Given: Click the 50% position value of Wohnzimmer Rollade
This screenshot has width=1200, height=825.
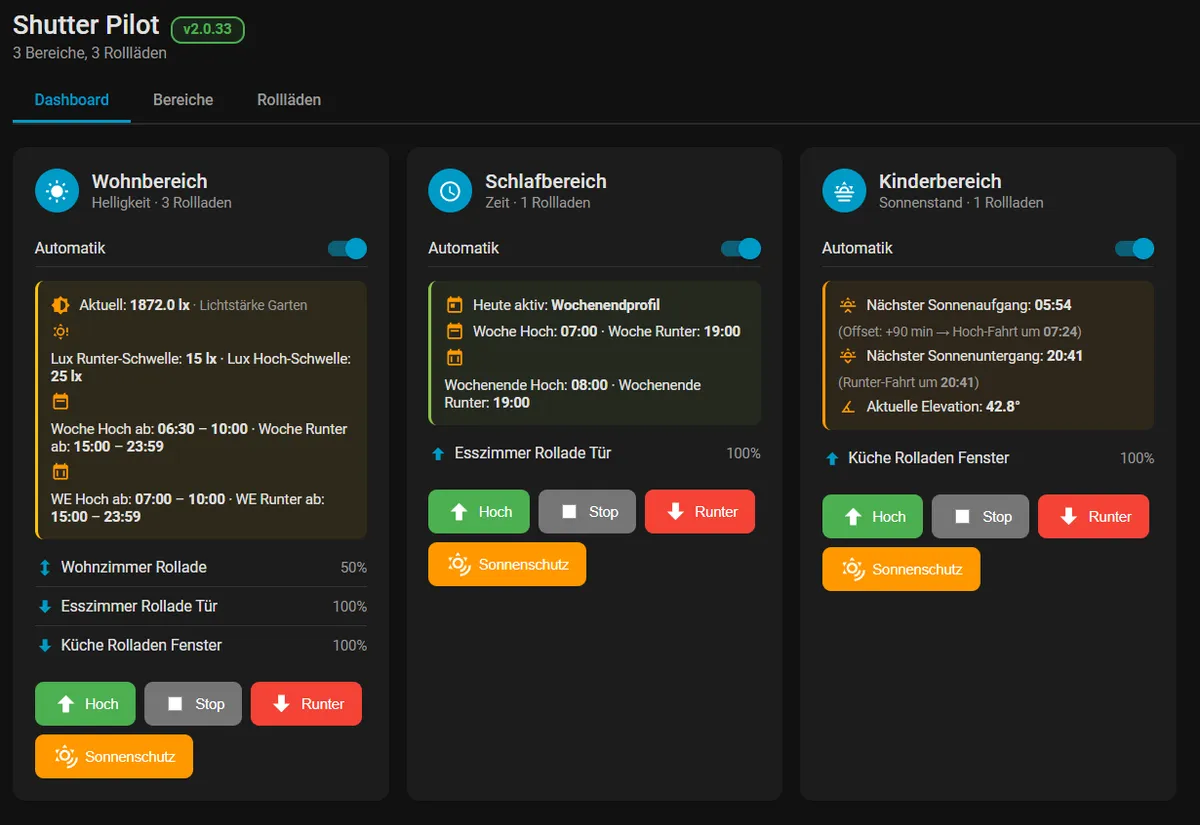Looking at the screenshot, I should (354, 568).
